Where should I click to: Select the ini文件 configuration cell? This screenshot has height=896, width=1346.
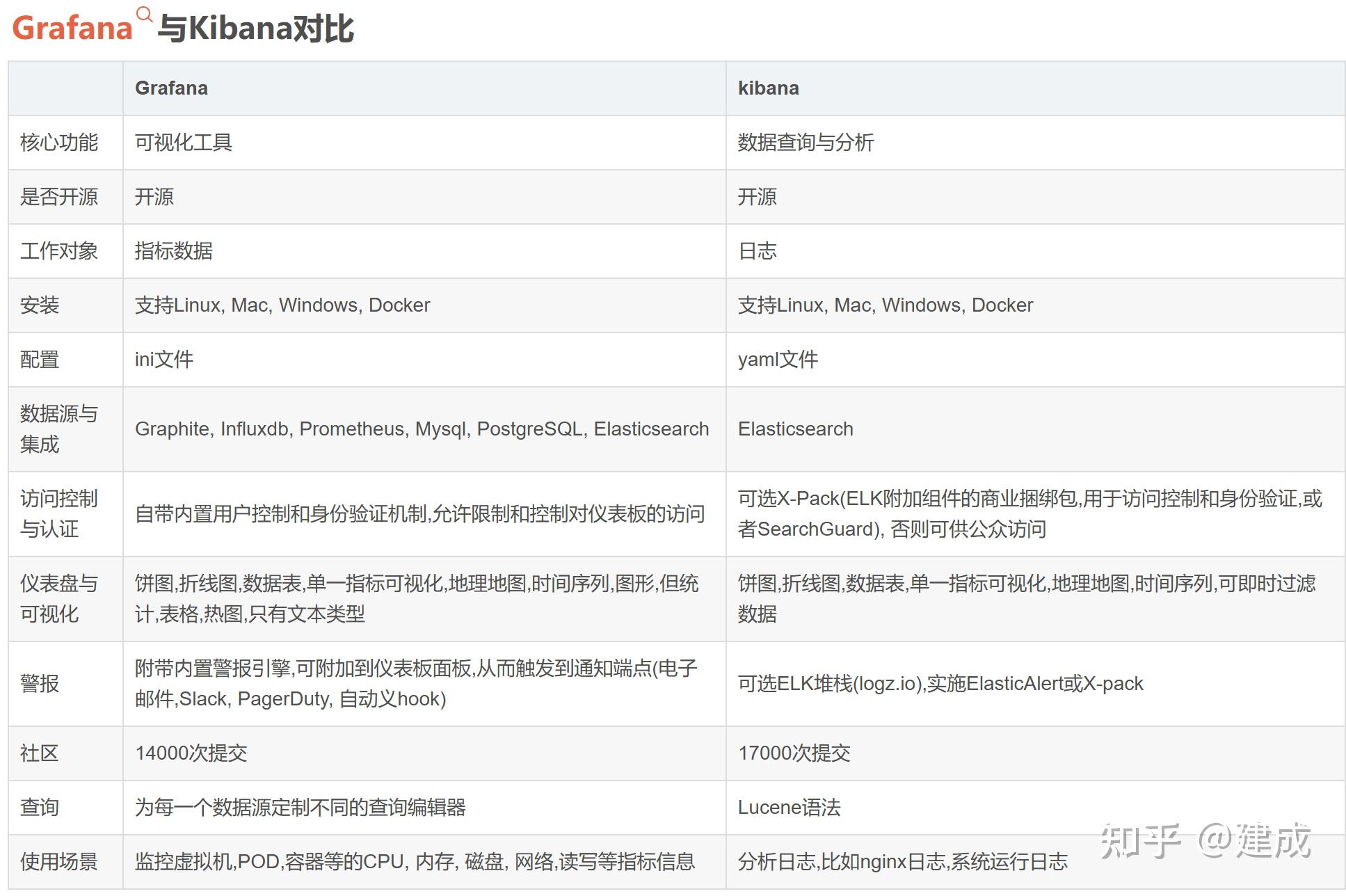tap(163, 360)
